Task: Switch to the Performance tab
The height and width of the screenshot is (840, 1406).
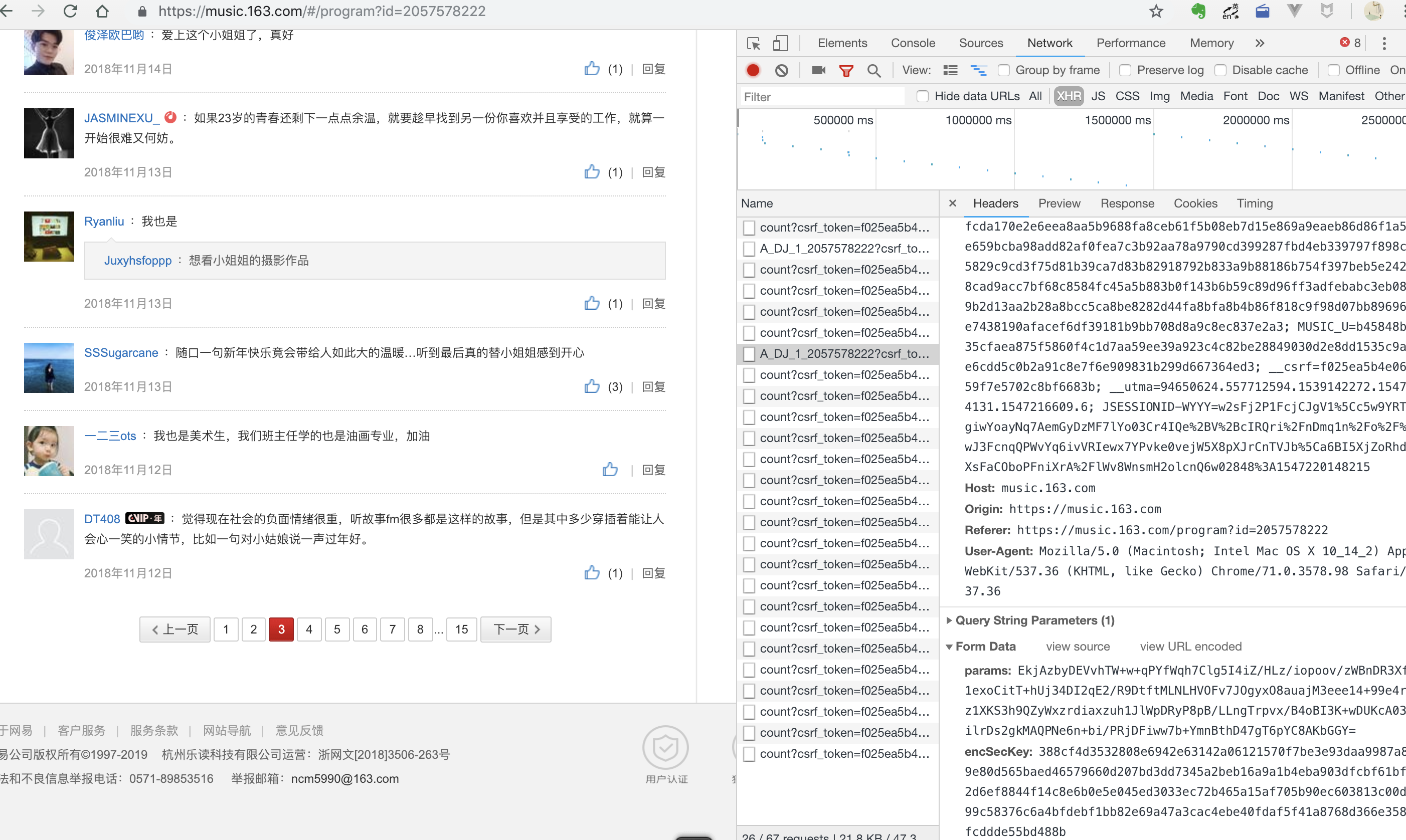Action: (1131, 43)
